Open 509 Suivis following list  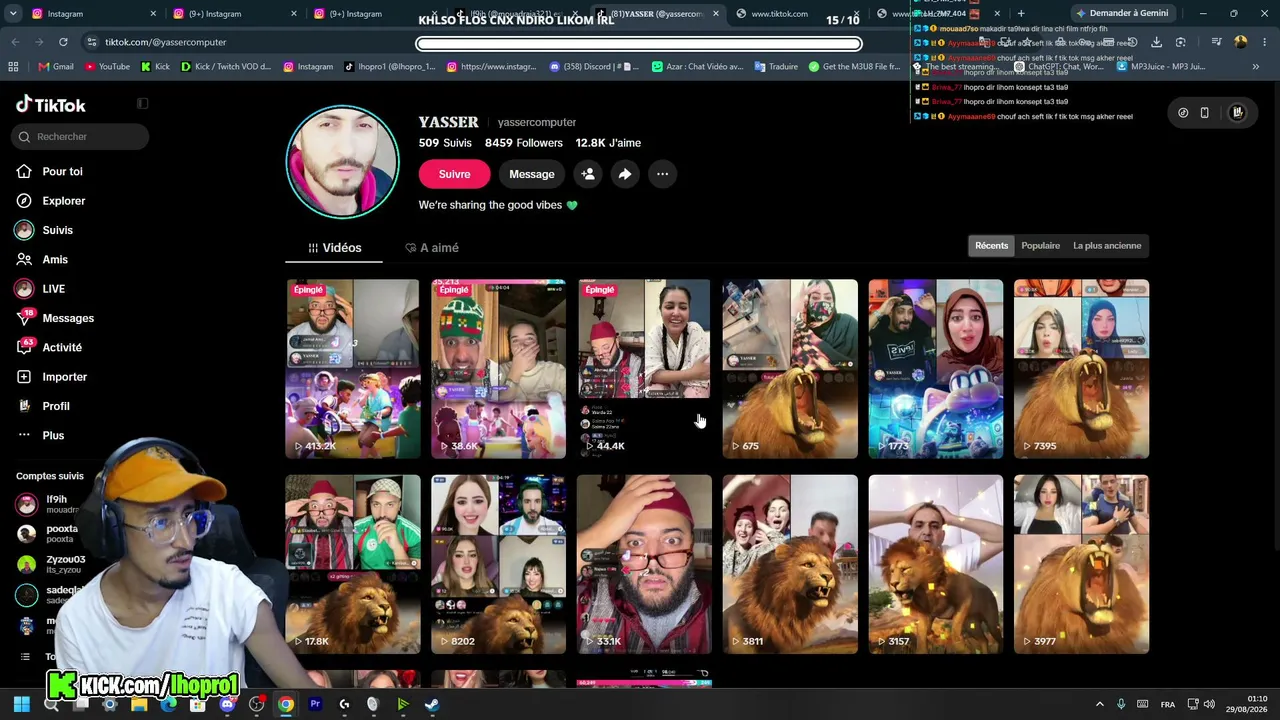(445, 143)
